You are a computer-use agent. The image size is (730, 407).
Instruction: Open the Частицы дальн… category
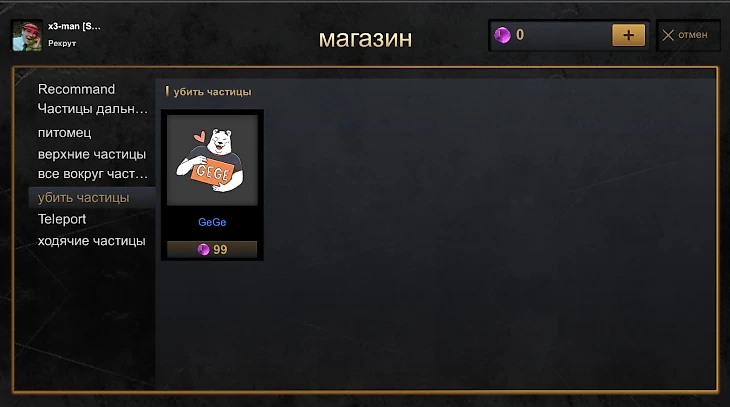click(x=92, y=109)
